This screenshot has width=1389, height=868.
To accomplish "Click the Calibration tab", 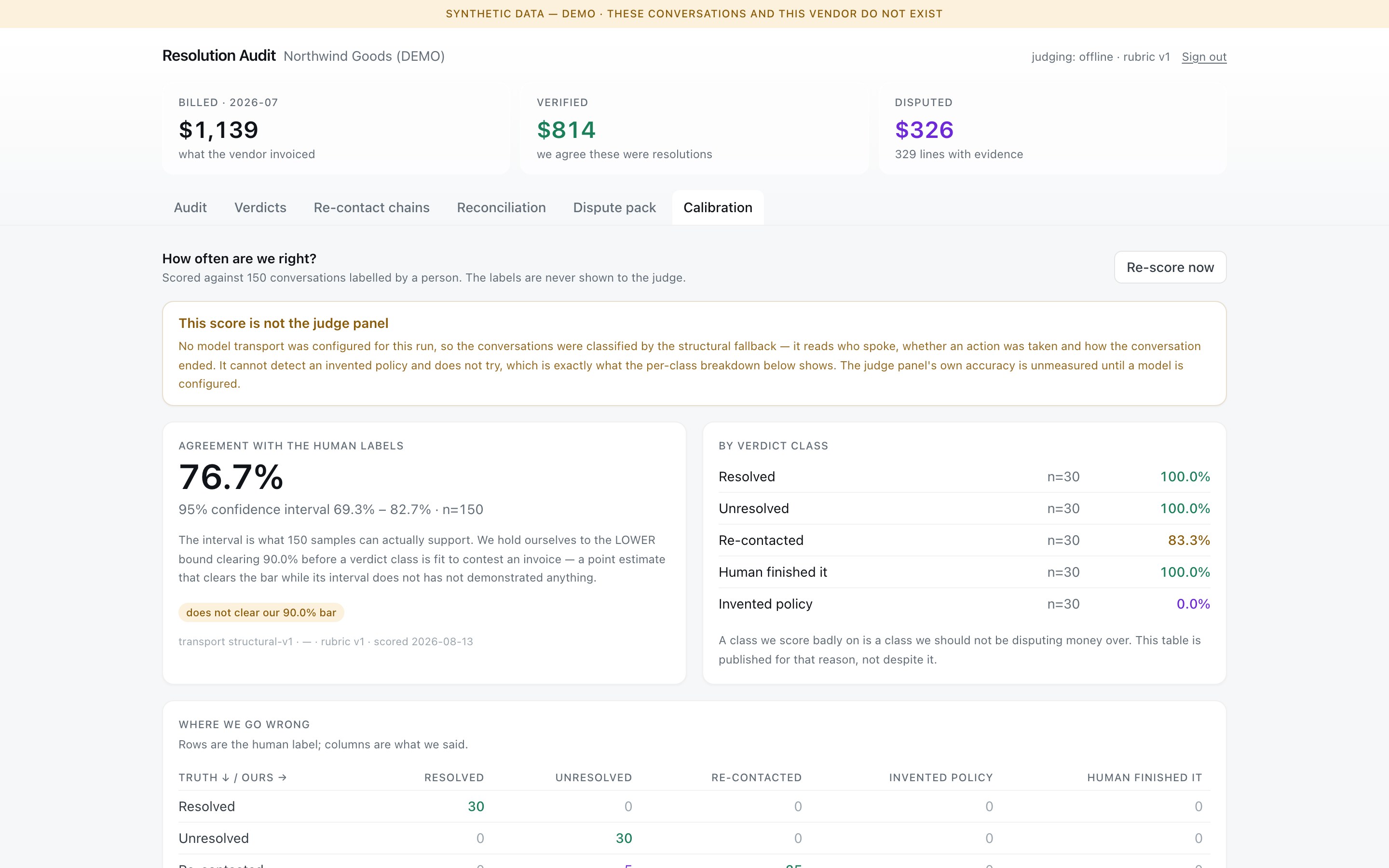I will coord(718,207).
